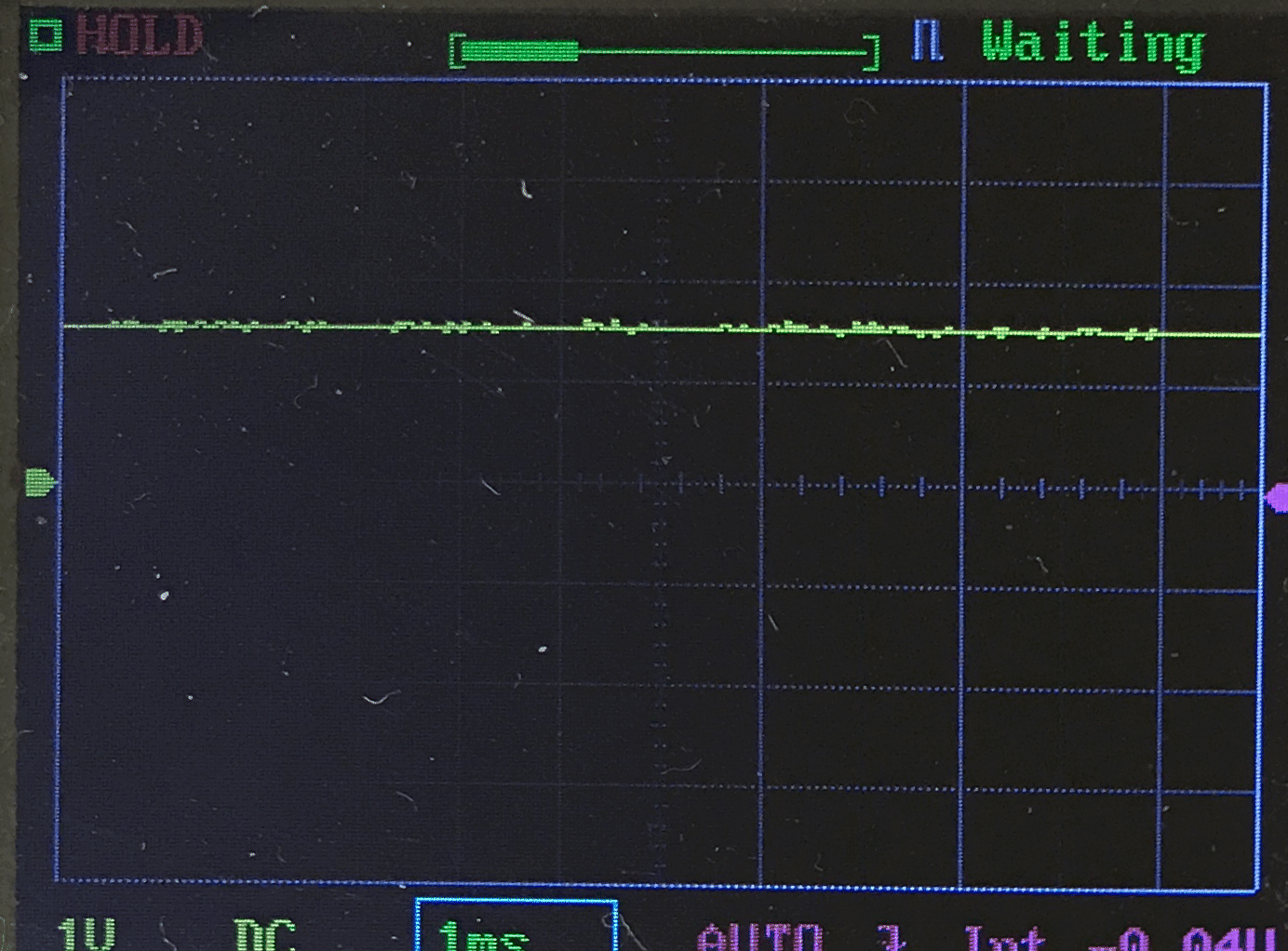Viewport: 1288px width, 951px height.
Task: Toggle the HOLD indicator
Action: pos(140,37)
